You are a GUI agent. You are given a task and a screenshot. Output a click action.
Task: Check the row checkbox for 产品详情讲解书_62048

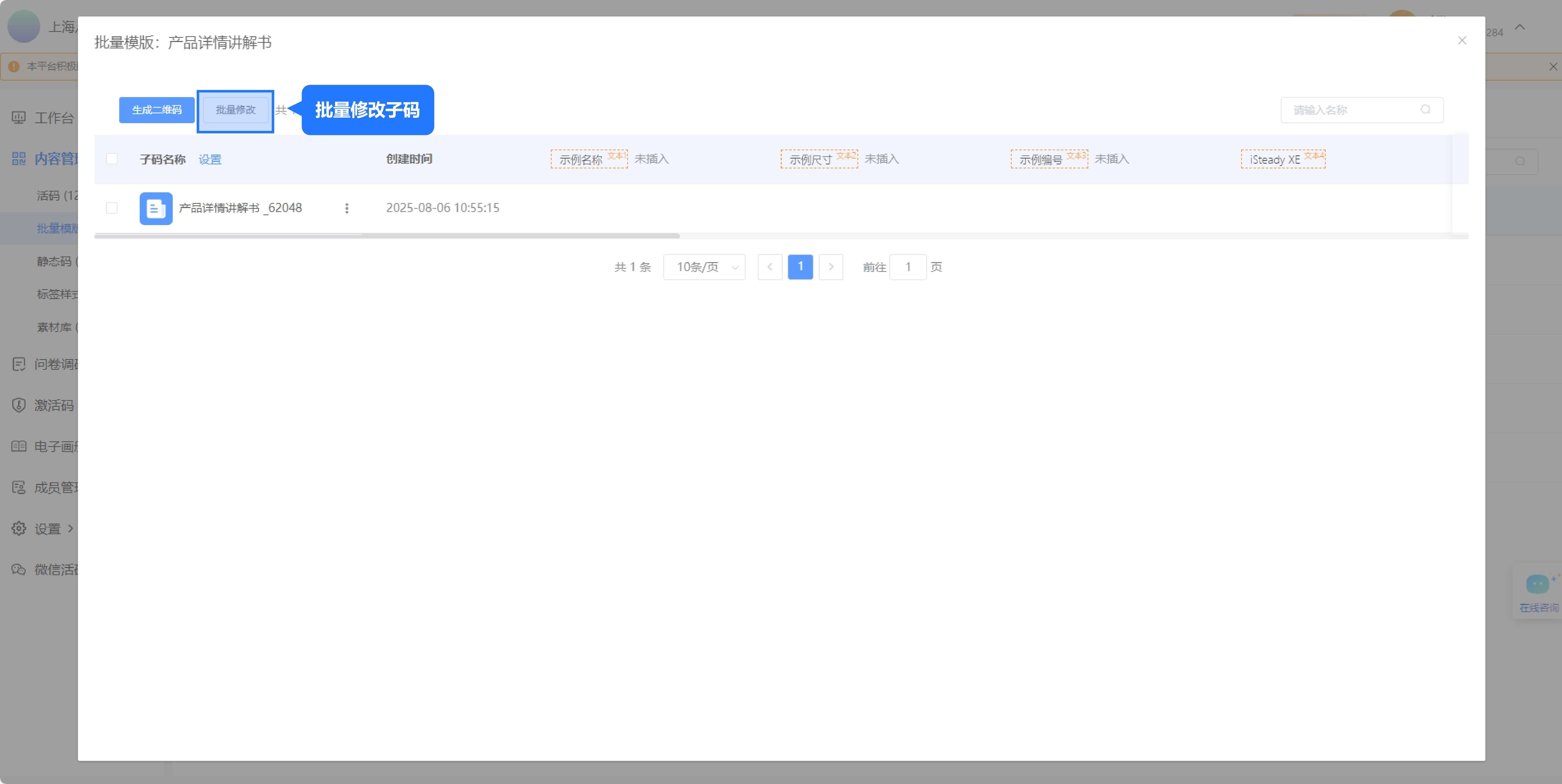pyautogui.click(x=111, y=208)
